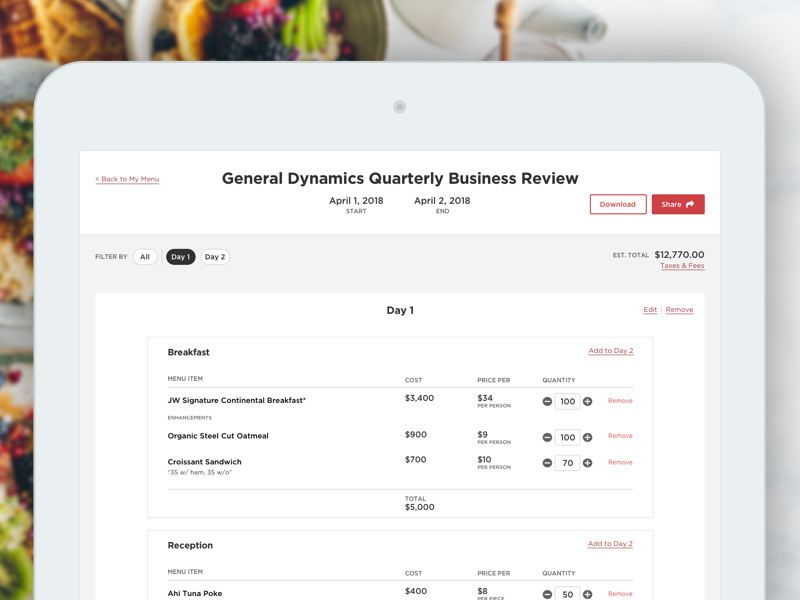Click the Reception section heading

(x=190, y=545)
